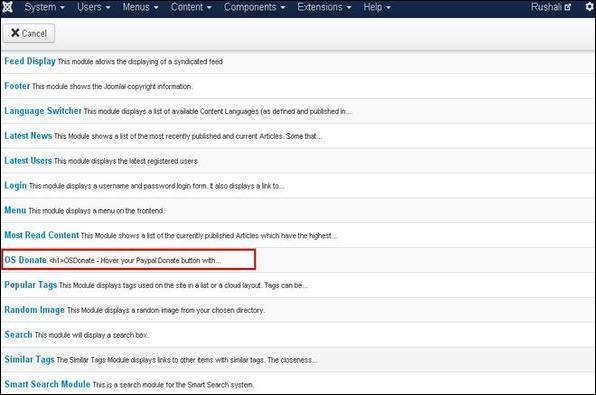Select the Footer module
This screenshot has height=395, width=596.
[x=17, y=86]
